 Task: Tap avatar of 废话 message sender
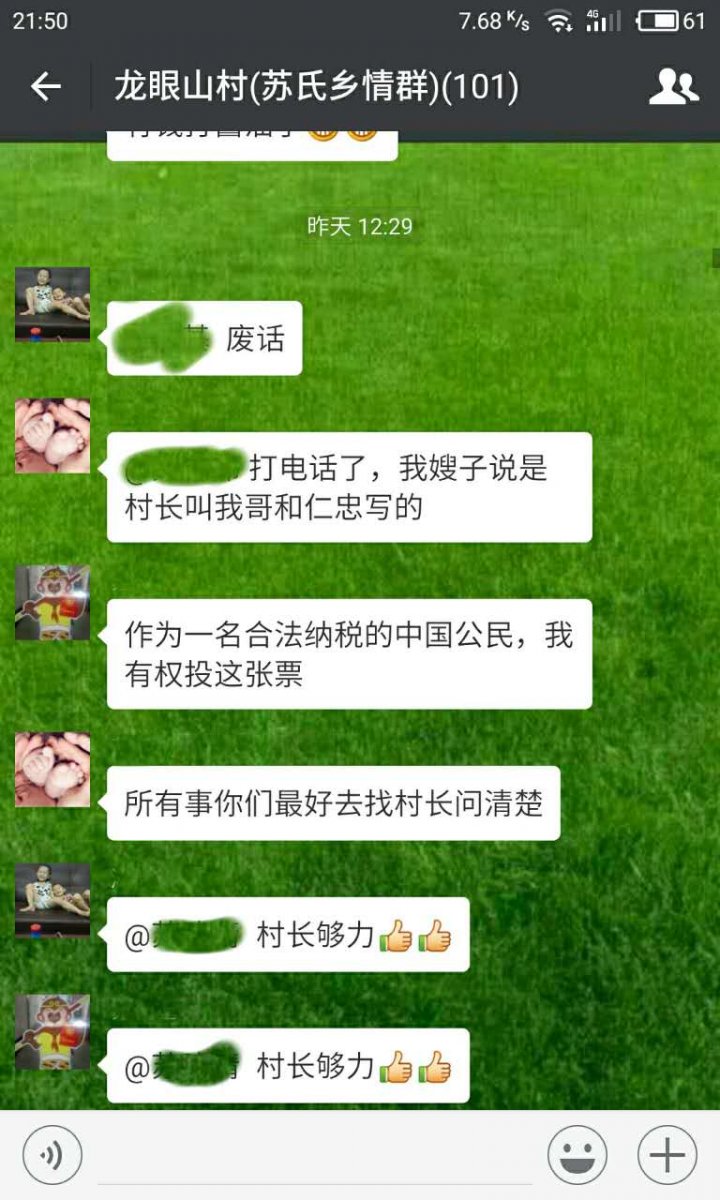pos(52,304)
